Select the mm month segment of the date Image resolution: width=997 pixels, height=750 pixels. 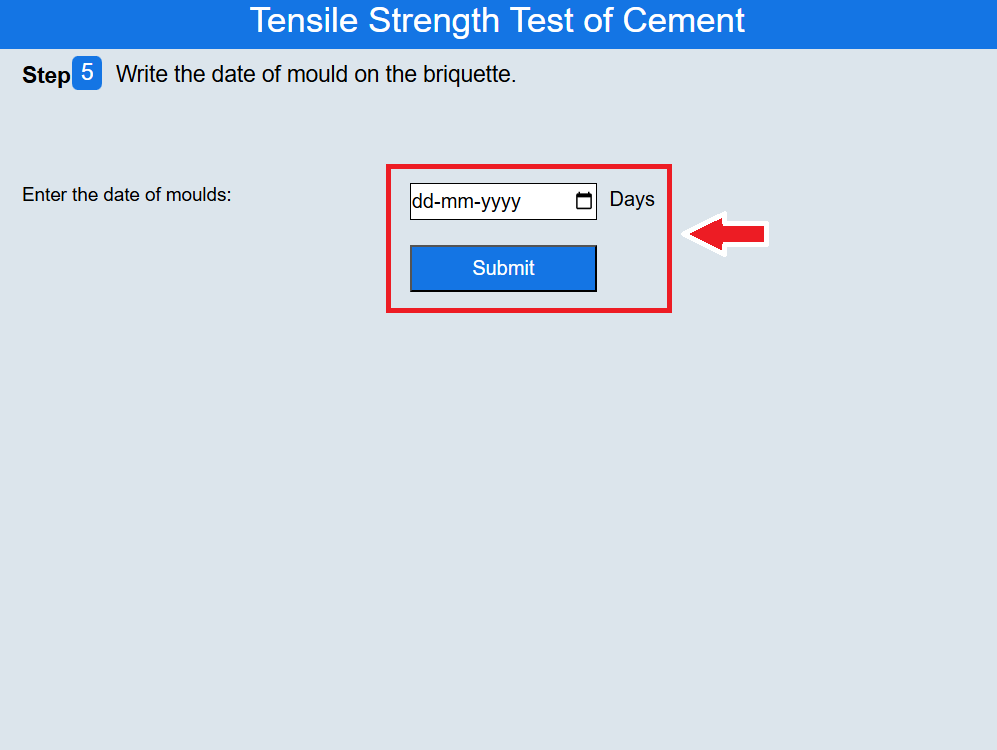click(x=457, y=201)
